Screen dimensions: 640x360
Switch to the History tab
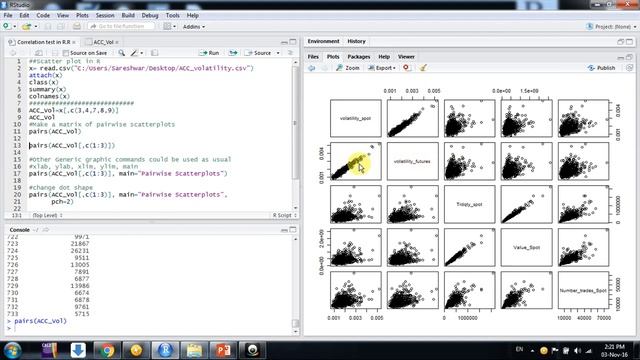[x=356, y=41]
